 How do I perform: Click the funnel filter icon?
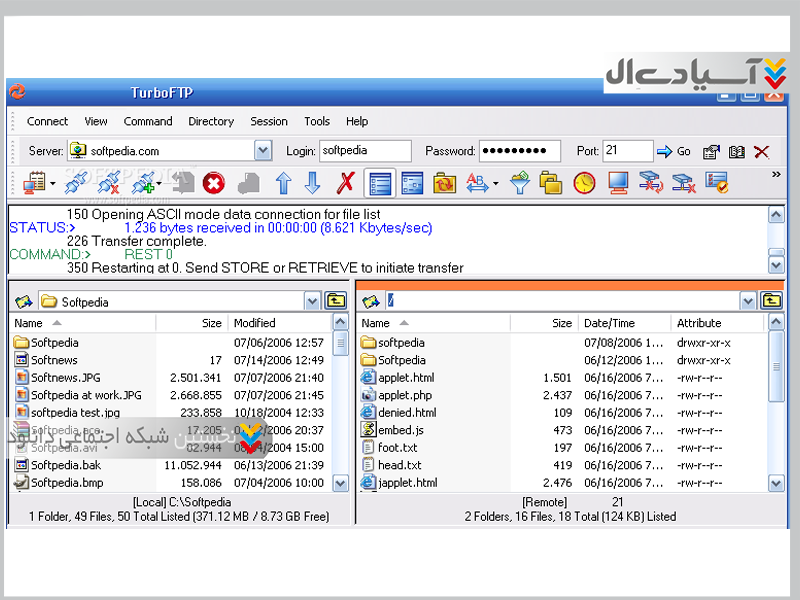pyautogui.click(x=519, y=183)
